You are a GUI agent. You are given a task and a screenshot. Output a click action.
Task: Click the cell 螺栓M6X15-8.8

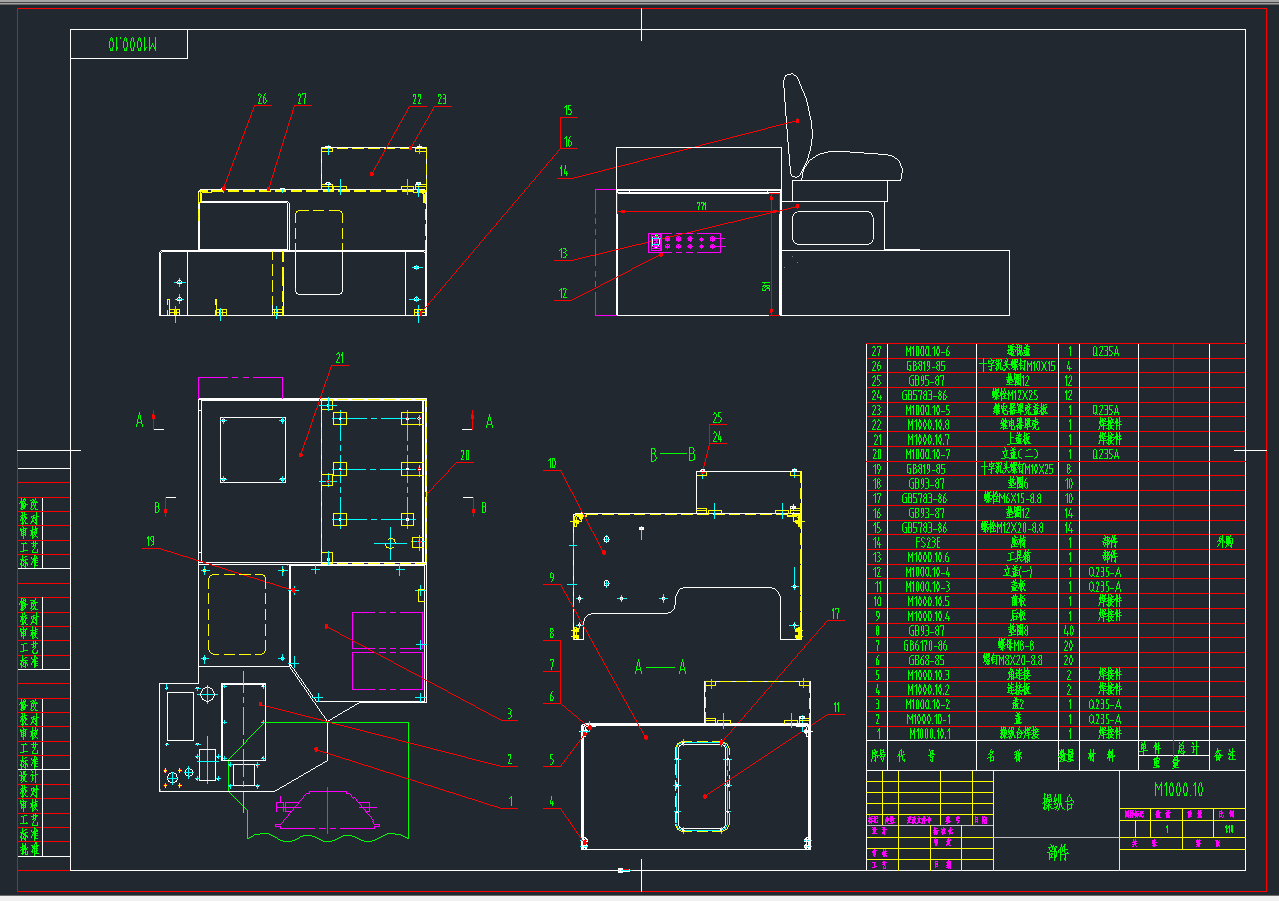pos(1013,498)
